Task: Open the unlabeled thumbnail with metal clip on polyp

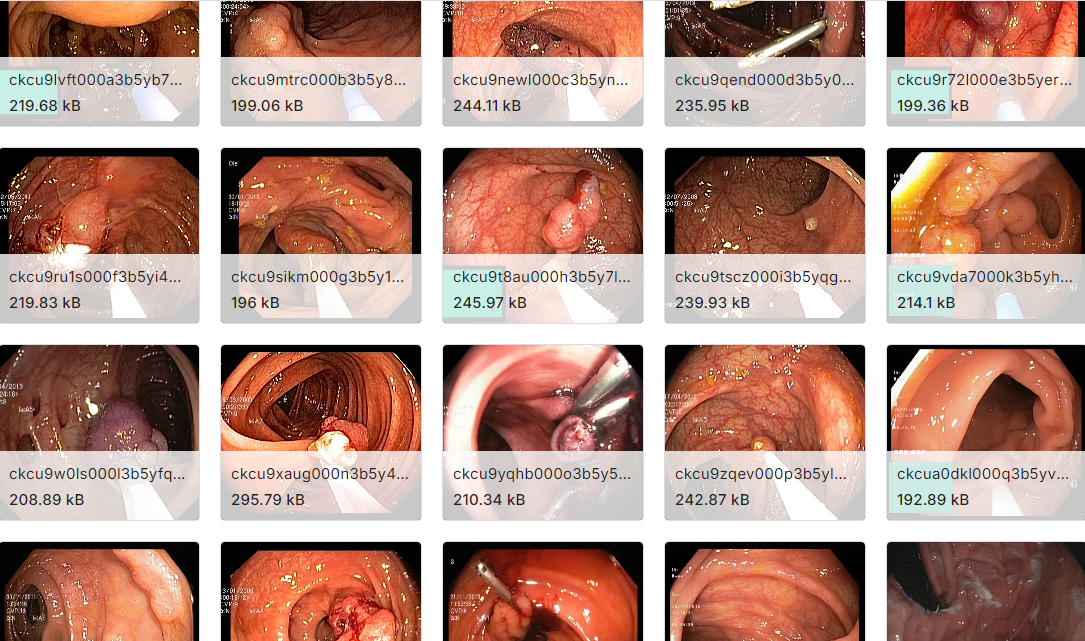Action: pos(543,592)
